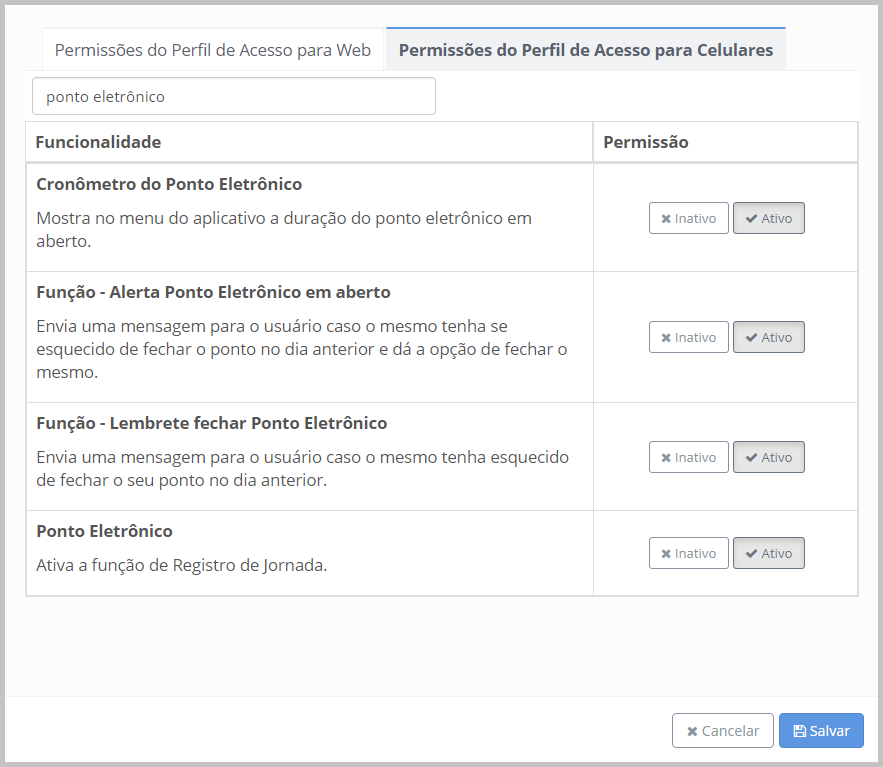Viewport: 883px width, 767px height.
Task: Click the floppy disk icon on Salvar
Action: 800,731
